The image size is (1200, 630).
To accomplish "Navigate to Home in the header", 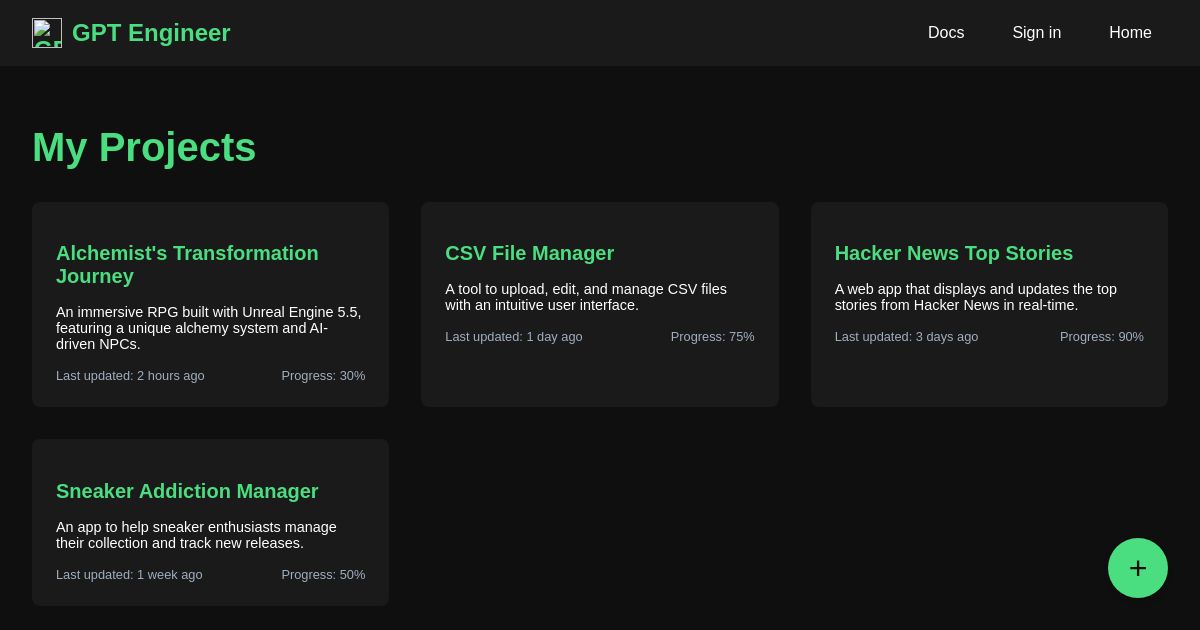I will [x=1130, y=33].
